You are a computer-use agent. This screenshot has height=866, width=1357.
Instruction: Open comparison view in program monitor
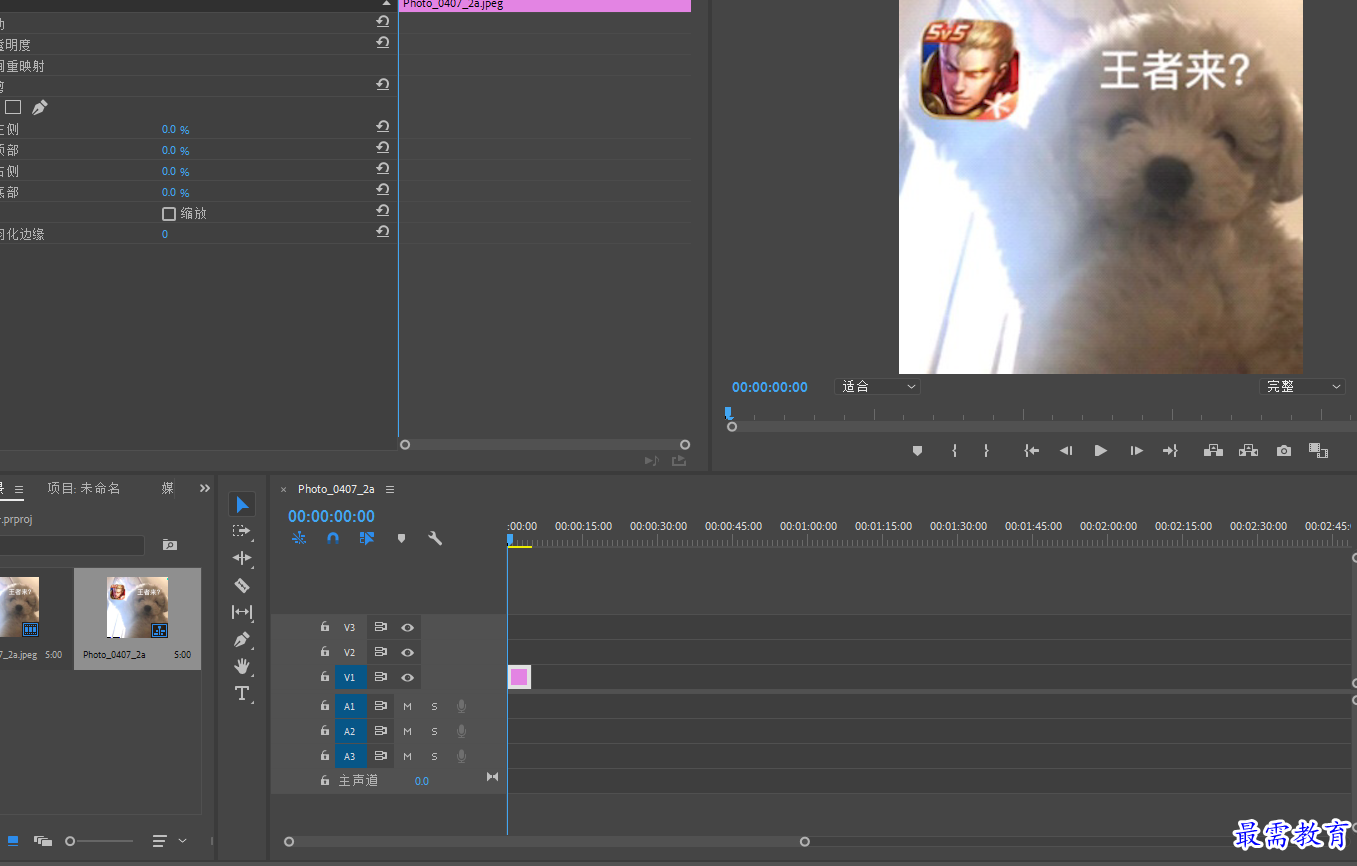pos(1318,451)
